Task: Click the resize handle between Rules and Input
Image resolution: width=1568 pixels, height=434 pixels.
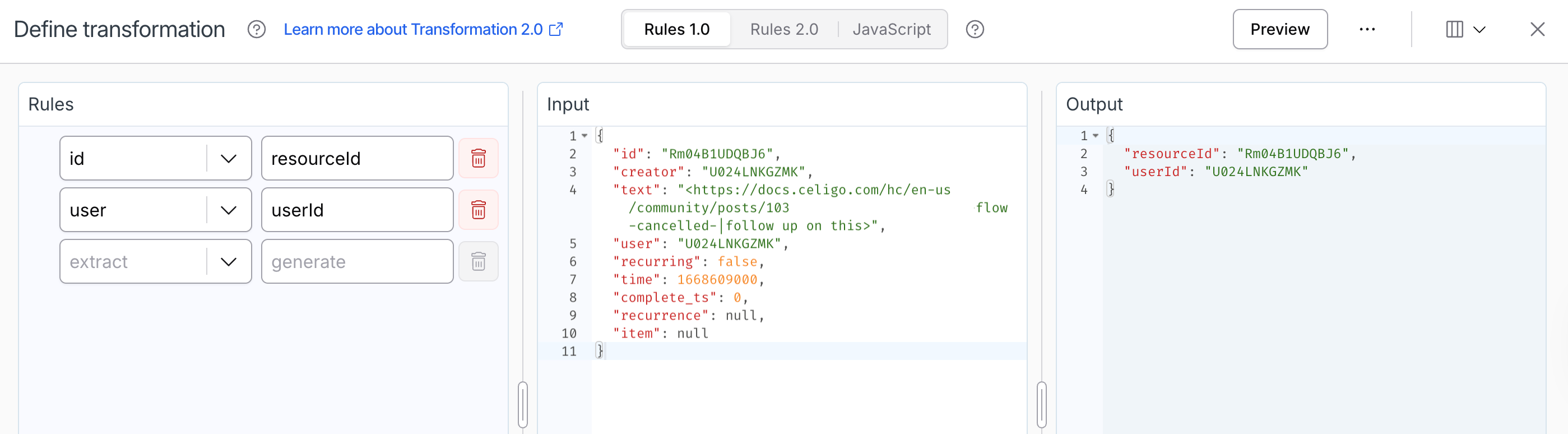Action: pos(523,404)
